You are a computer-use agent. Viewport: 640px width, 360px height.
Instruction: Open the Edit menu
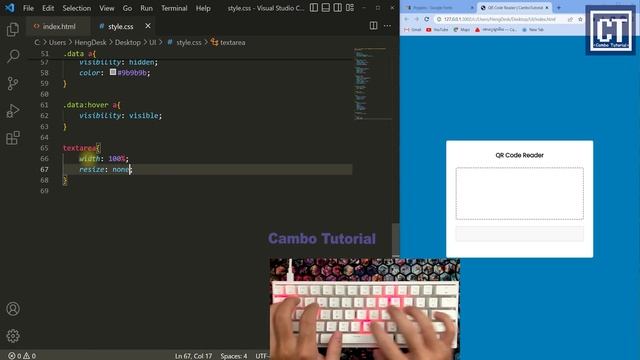tap(48, 8)
